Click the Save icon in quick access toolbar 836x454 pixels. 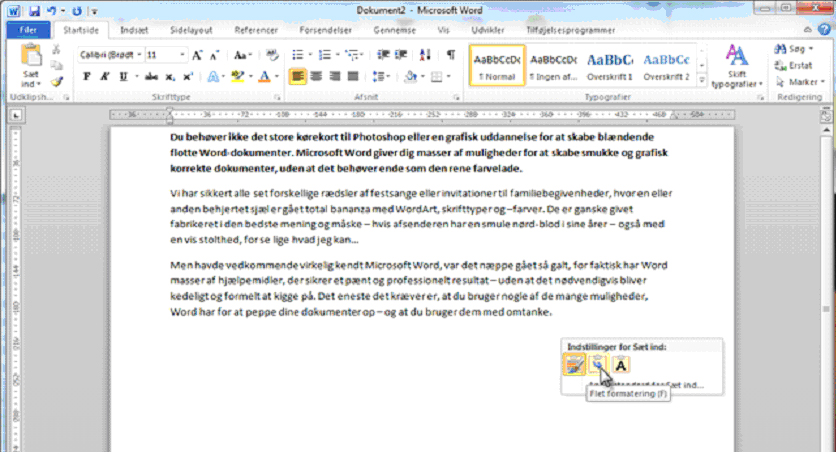click(x=35, y=9)
